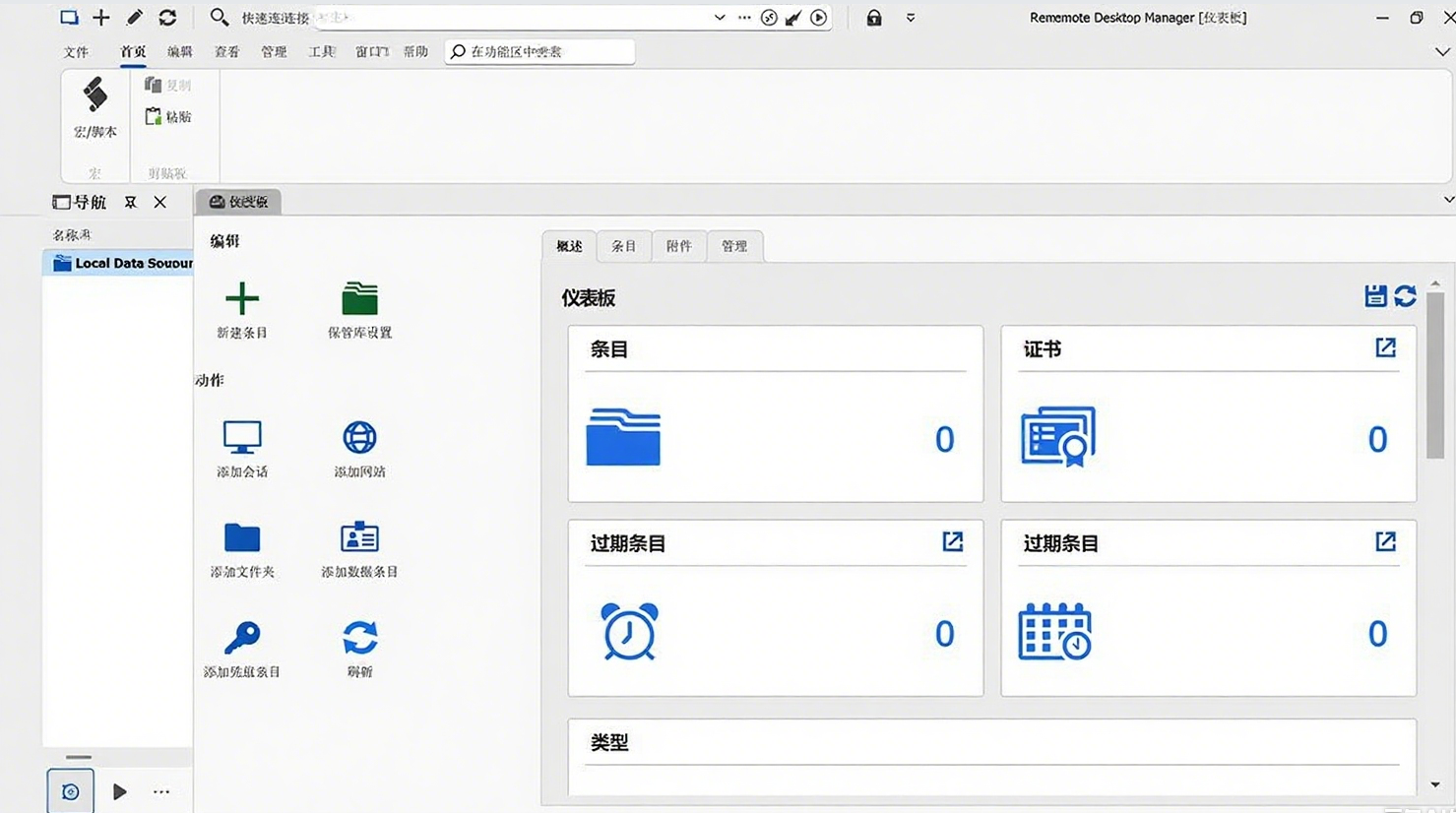Click the dashboard save disk icon

1375,295
